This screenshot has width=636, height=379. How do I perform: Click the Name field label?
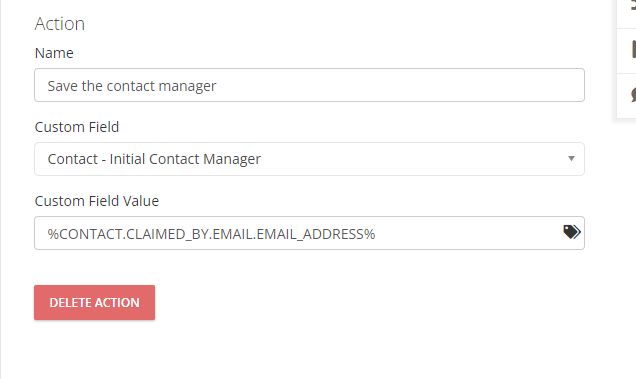pos(54,53)
